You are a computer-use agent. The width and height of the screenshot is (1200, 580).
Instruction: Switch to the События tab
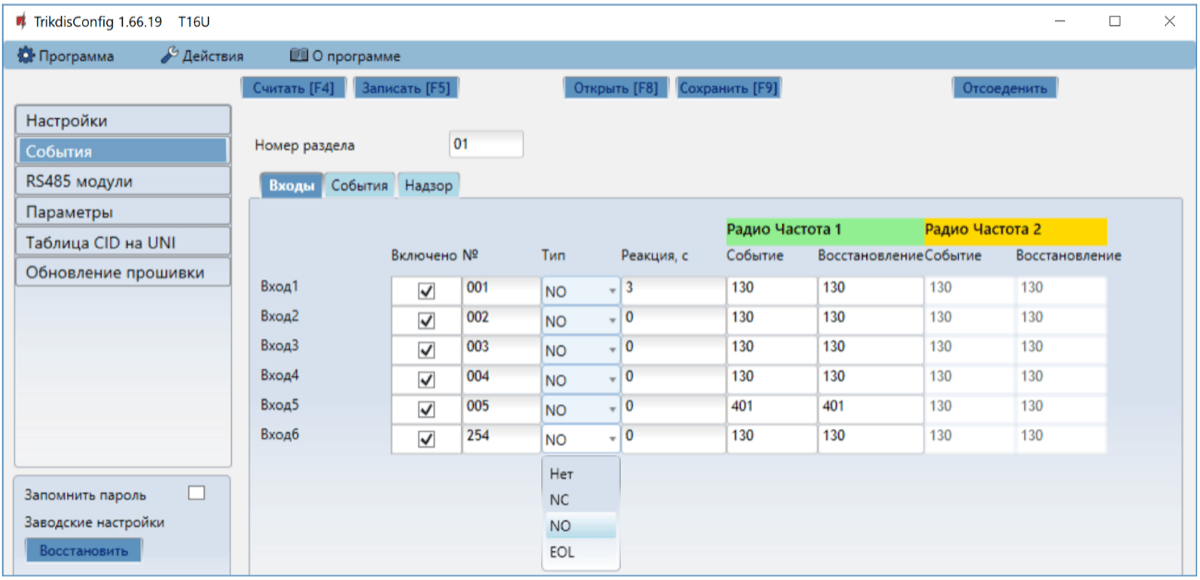(359, 186)
